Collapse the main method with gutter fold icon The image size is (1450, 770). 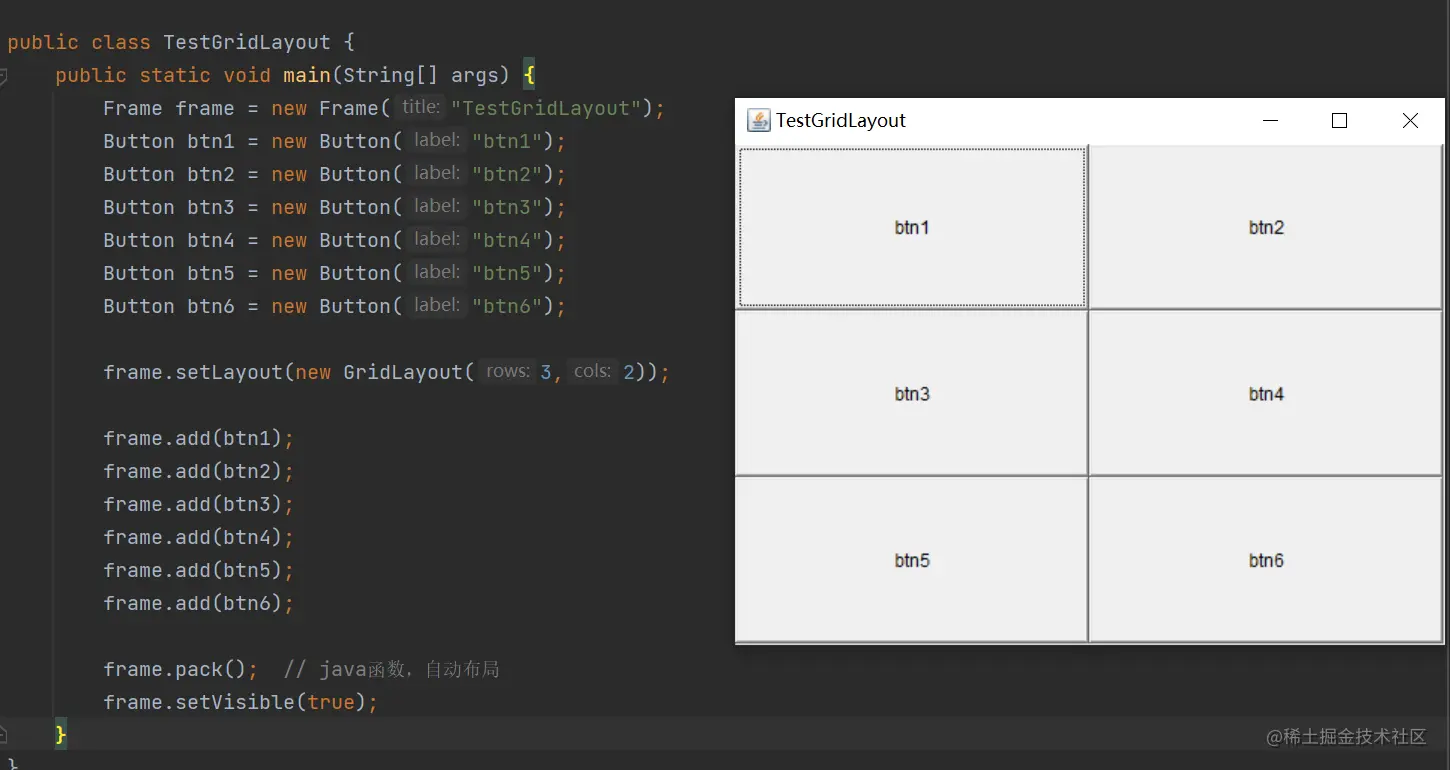pyautogui.click(x=3, y=76)
